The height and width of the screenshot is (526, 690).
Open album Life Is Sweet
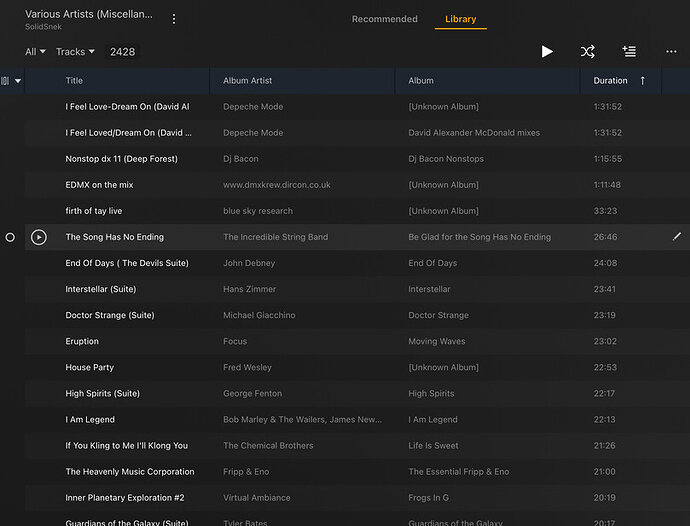[433, 445]
